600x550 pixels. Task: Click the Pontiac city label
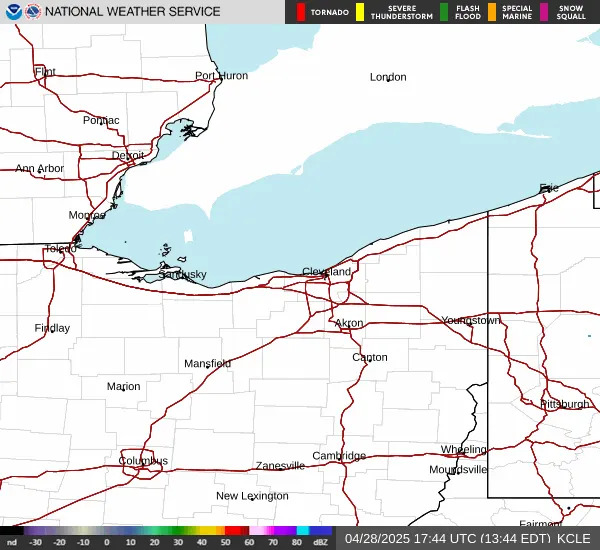click(x=101, y=120)
